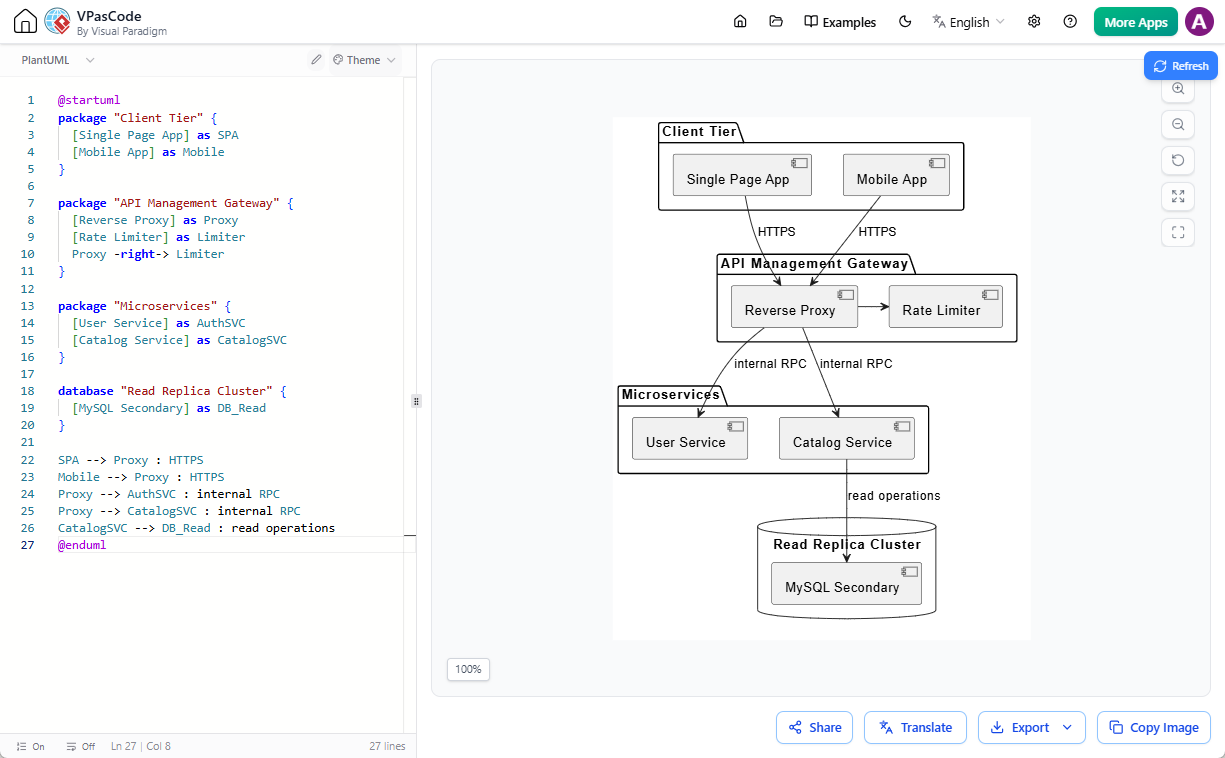This screenshot has width=1225, height=758.
Task: Open the folder icon in top toolbar
Action: pyautogui.click(x=776, y=22)
